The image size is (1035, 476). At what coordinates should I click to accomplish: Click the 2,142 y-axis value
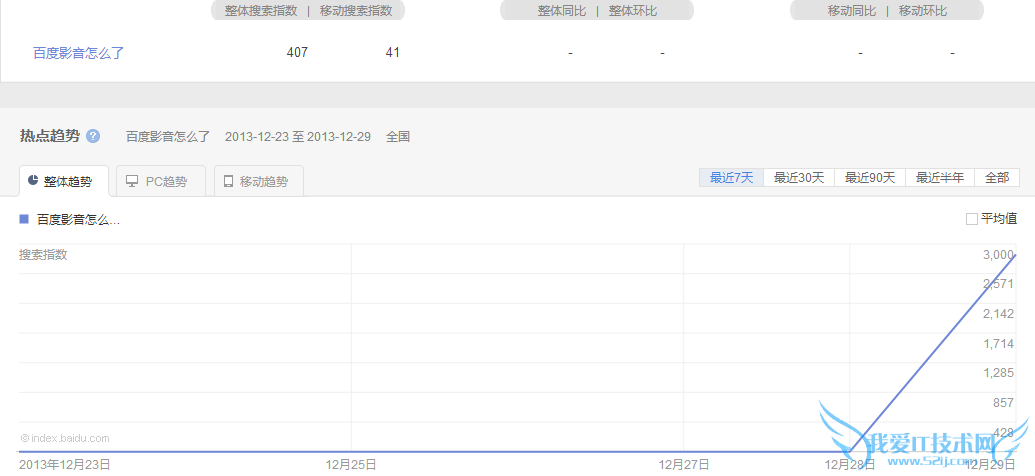(998, 314)
